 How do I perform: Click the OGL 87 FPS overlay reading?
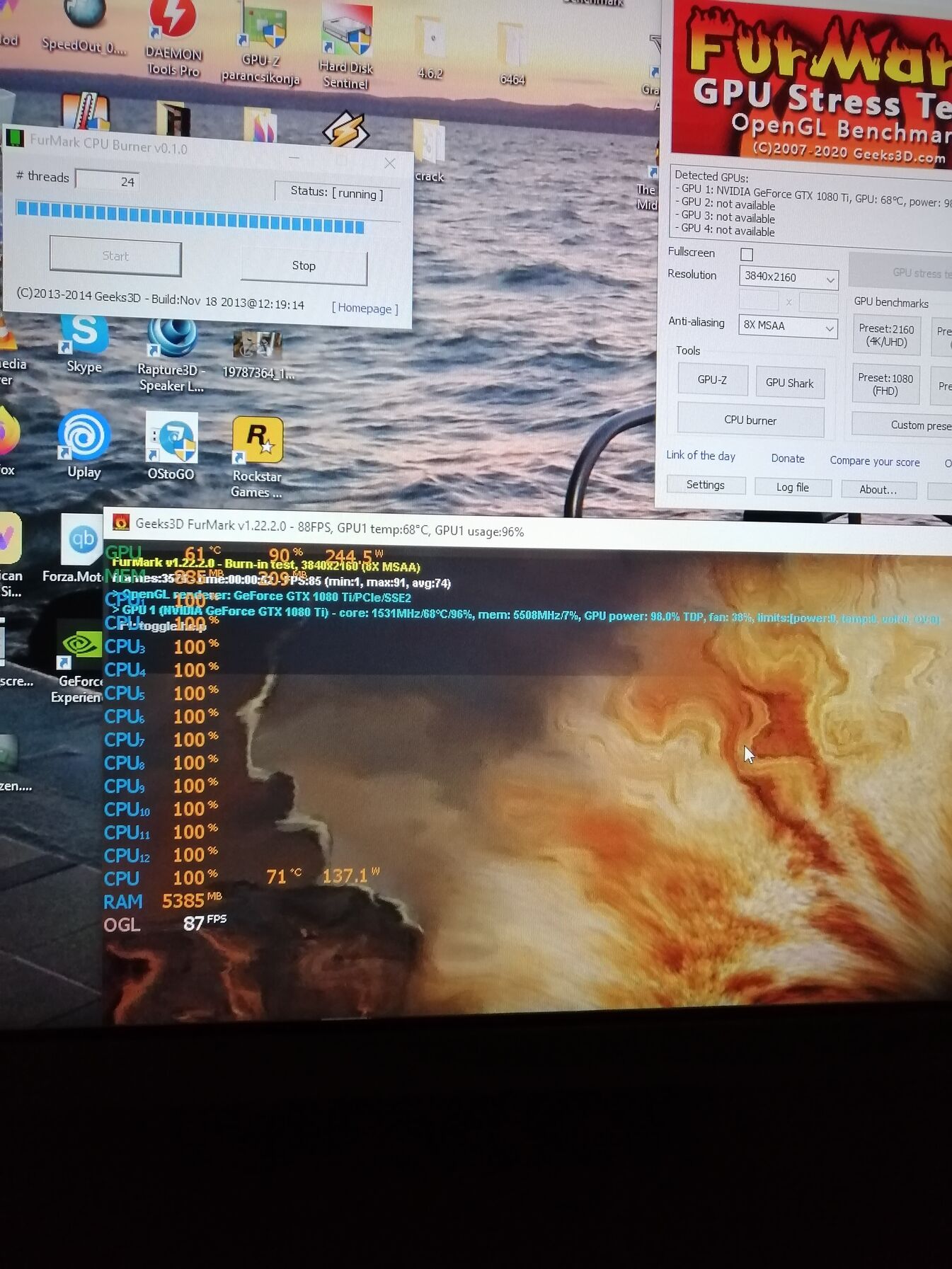[x=164, y=923]
